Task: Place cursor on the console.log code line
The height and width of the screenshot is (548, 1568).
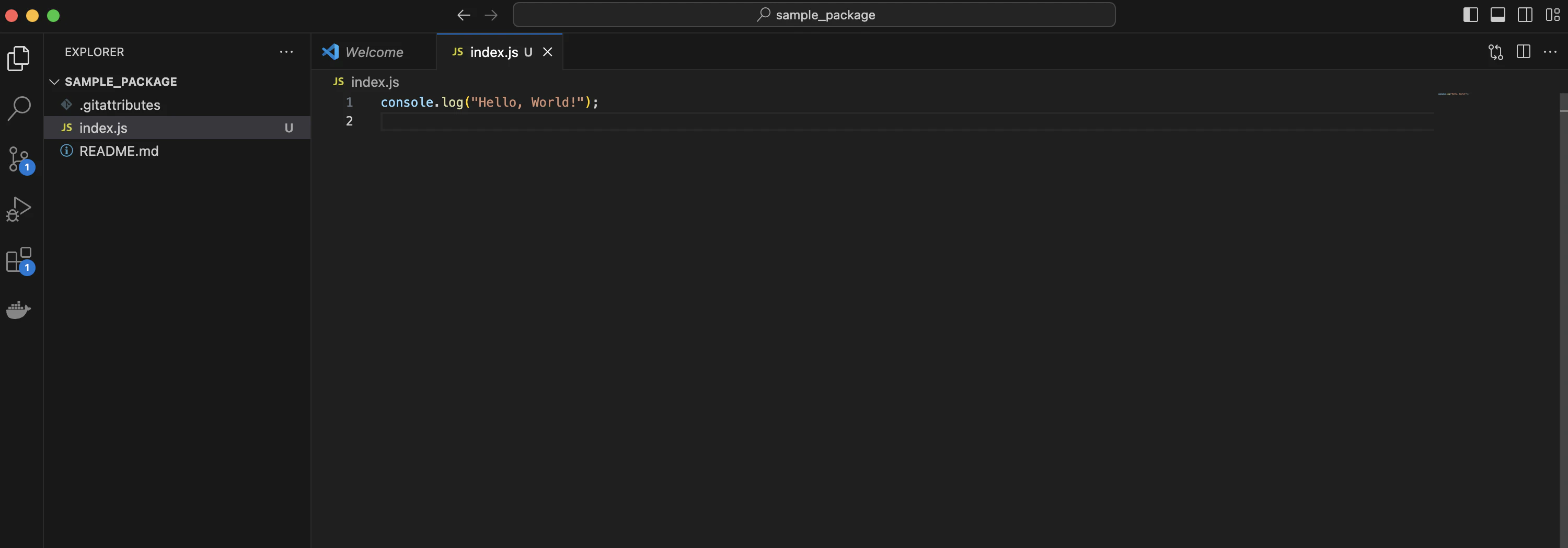Action: [489, 102]
